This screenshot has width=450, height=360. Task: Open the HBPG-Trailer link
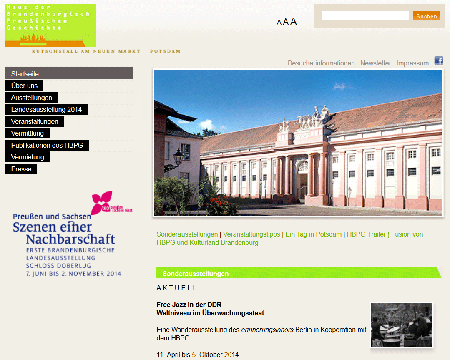[x=366, y=234]
